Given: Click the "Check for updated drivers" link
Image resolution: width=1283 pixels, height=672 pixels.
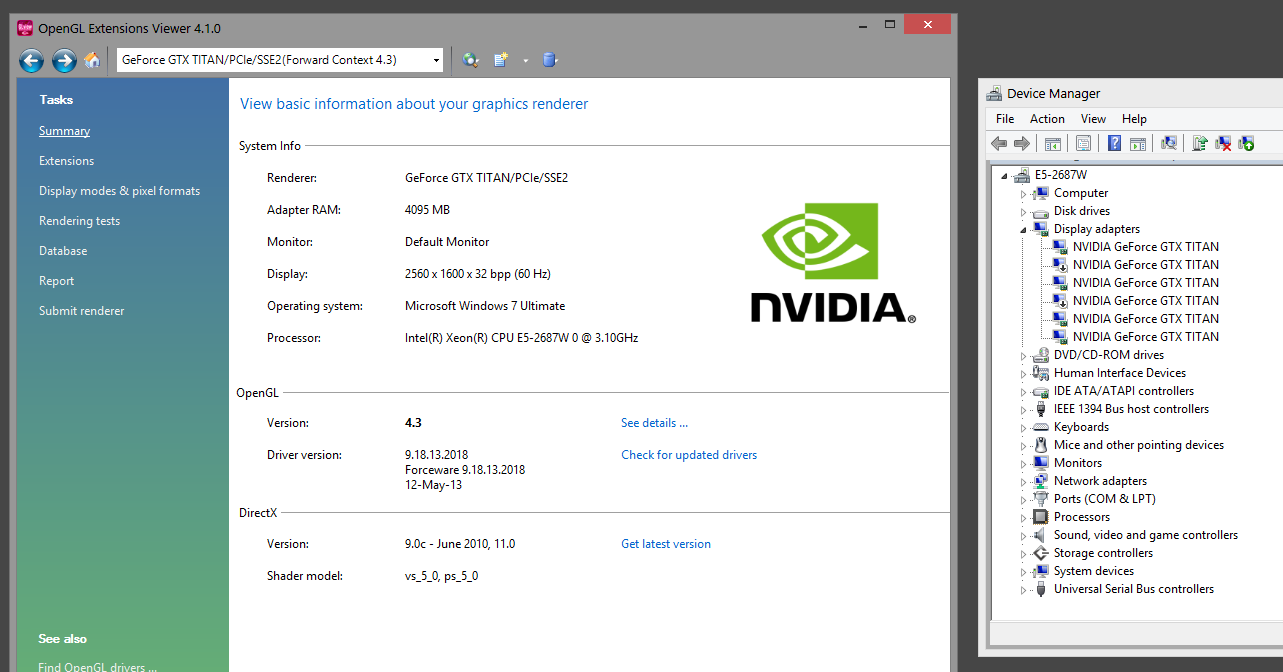Looking at the screenshot, I should (688, 455).
